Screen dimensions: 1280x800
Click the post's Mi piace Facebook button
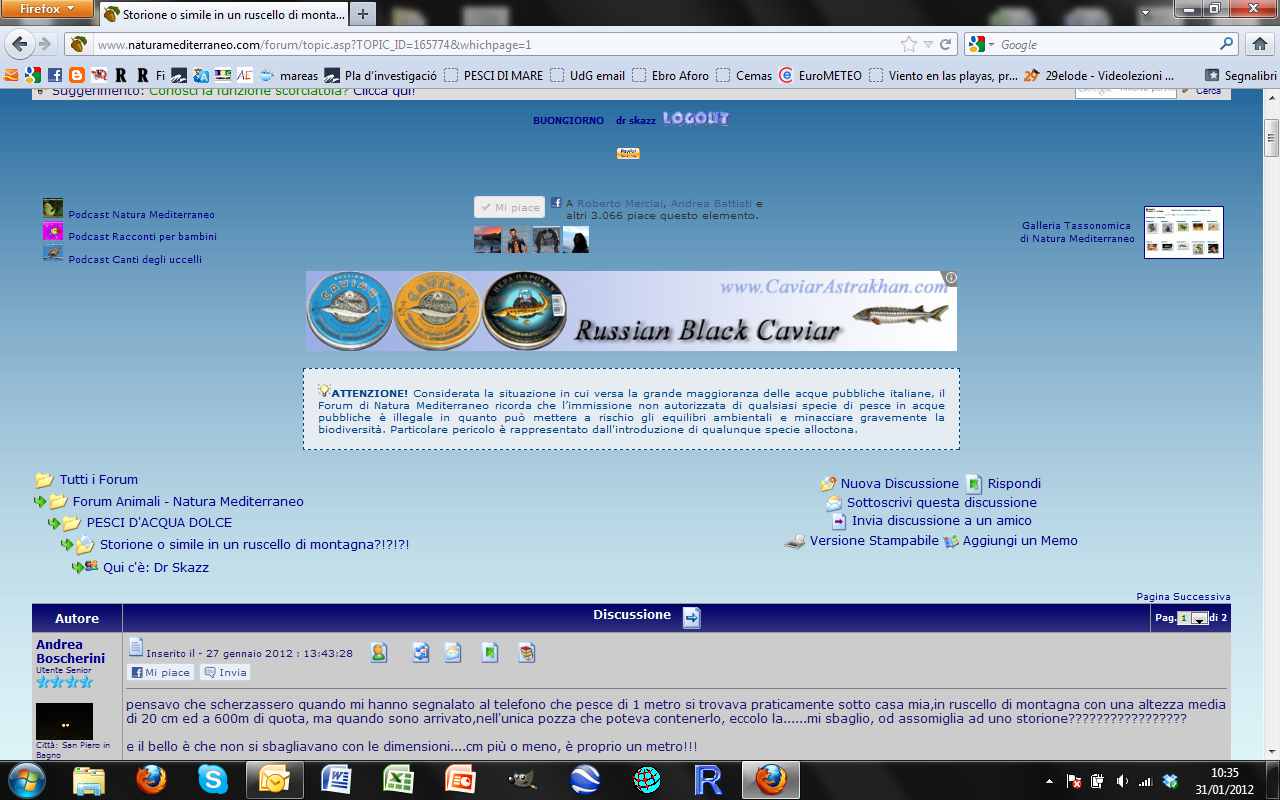[160, 672]
